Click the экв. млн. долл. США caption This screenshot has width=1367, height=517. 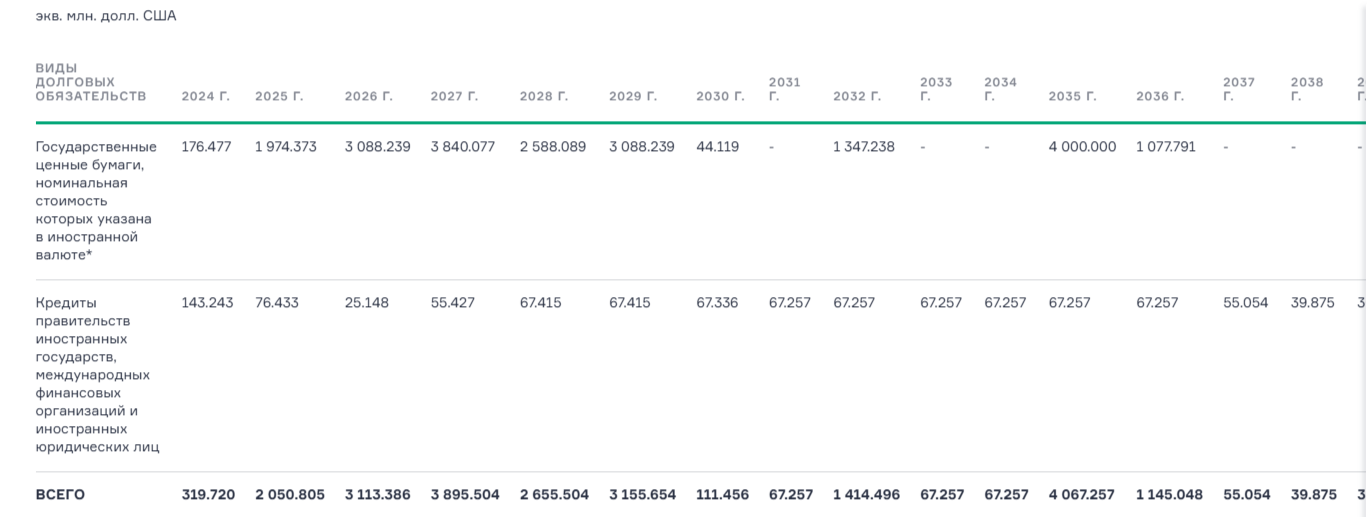point(105,16)
